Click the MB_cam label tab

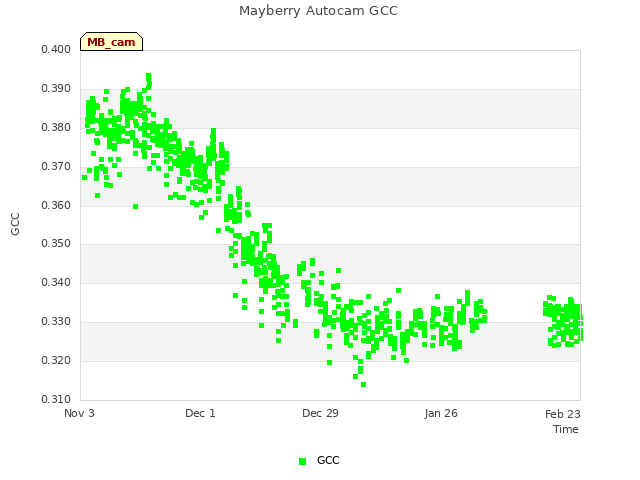[111, 42]
